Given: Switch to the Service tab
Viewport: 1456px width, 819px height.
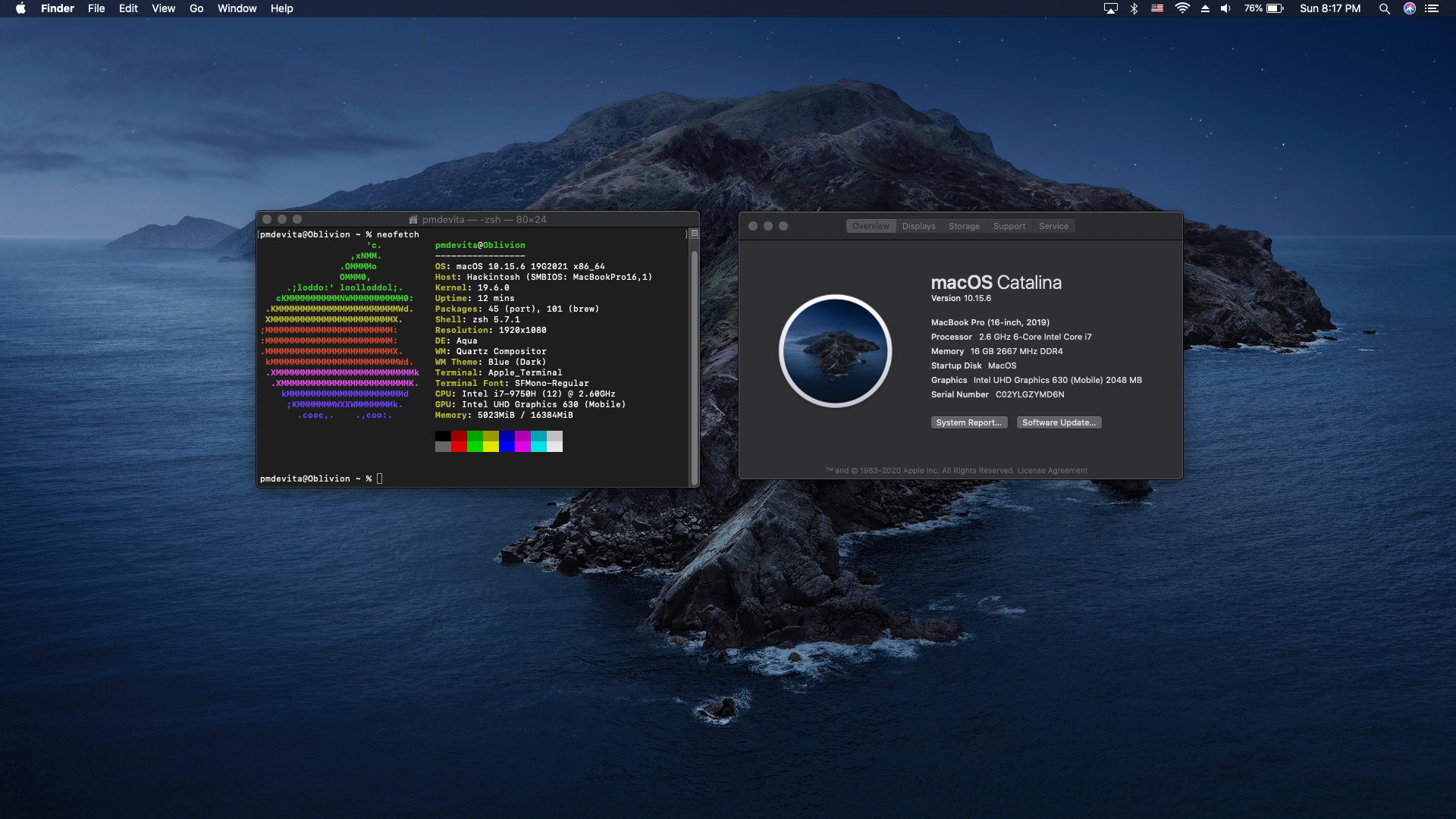Looking at the screenshot, I should [1053, 226].
